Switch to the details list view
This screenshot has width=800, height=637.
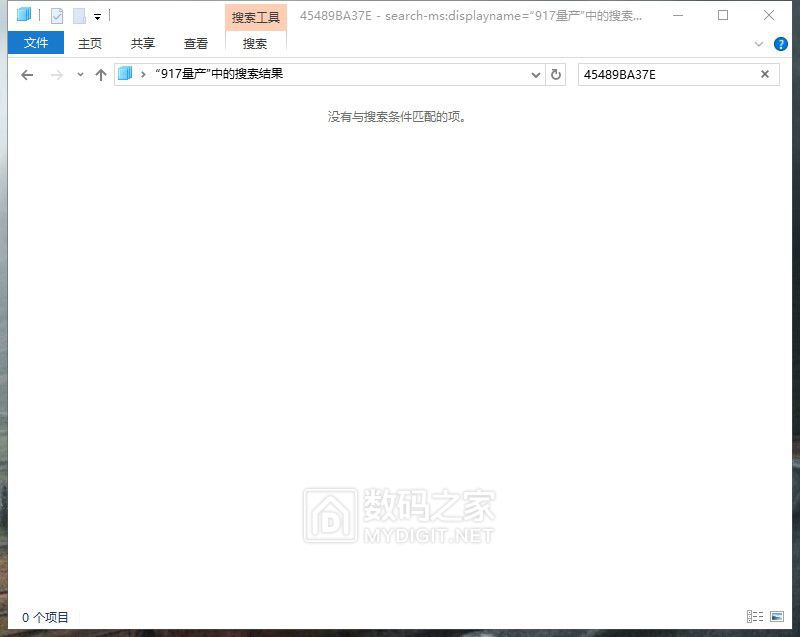(x=755, y=617)
